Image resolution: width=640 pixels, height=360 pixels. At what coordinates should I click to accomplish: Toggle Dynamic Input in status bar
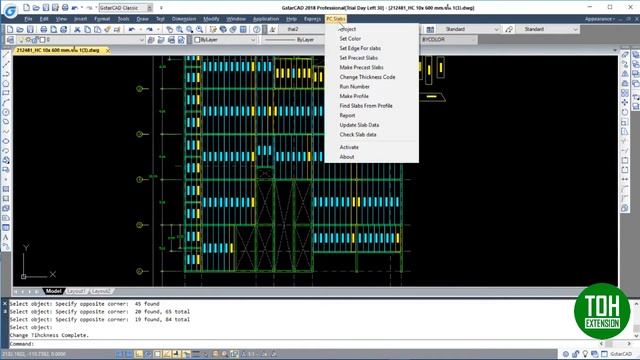[x=186, y=354]
